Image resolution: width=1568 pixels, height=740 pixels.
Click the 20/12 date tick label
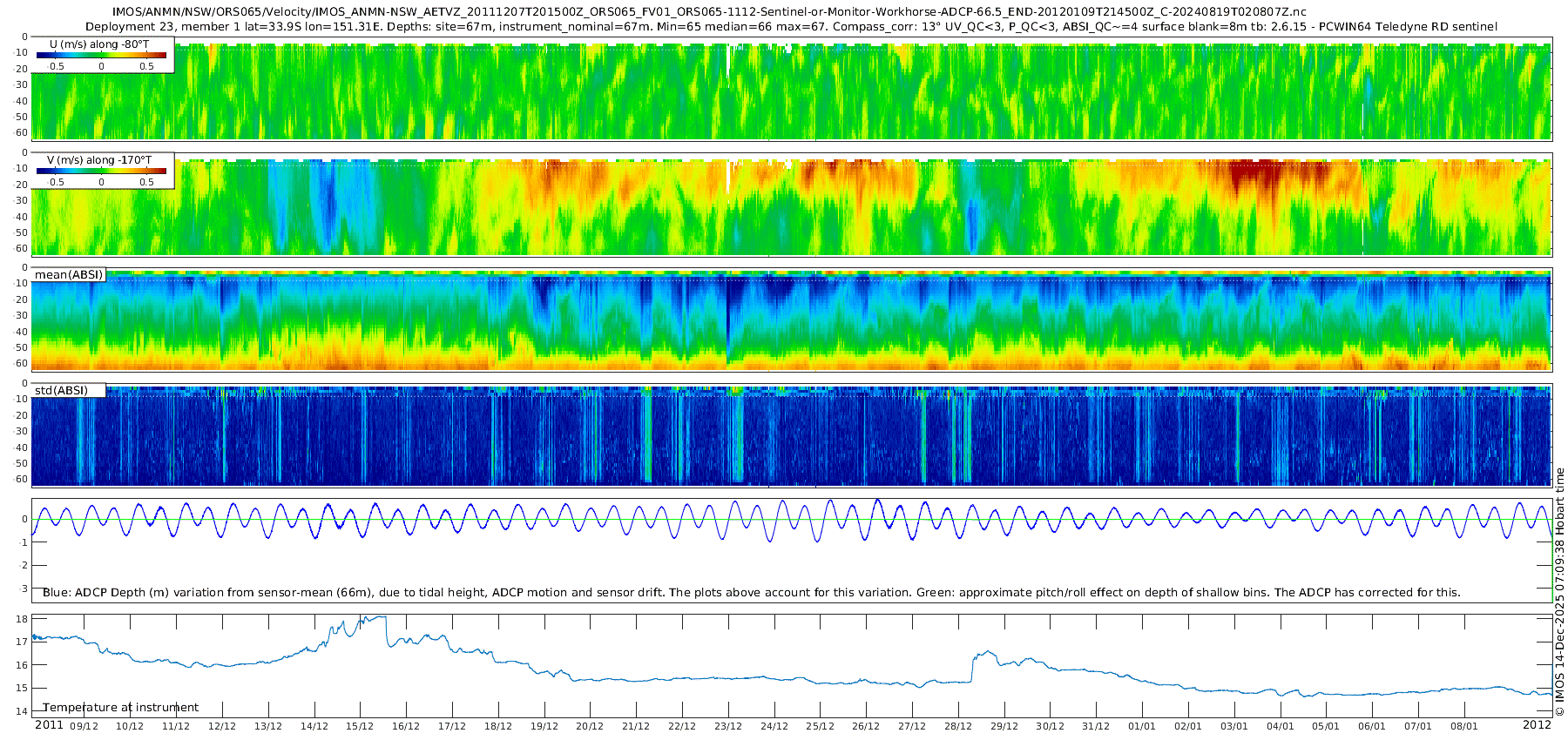tap(590, 726)
